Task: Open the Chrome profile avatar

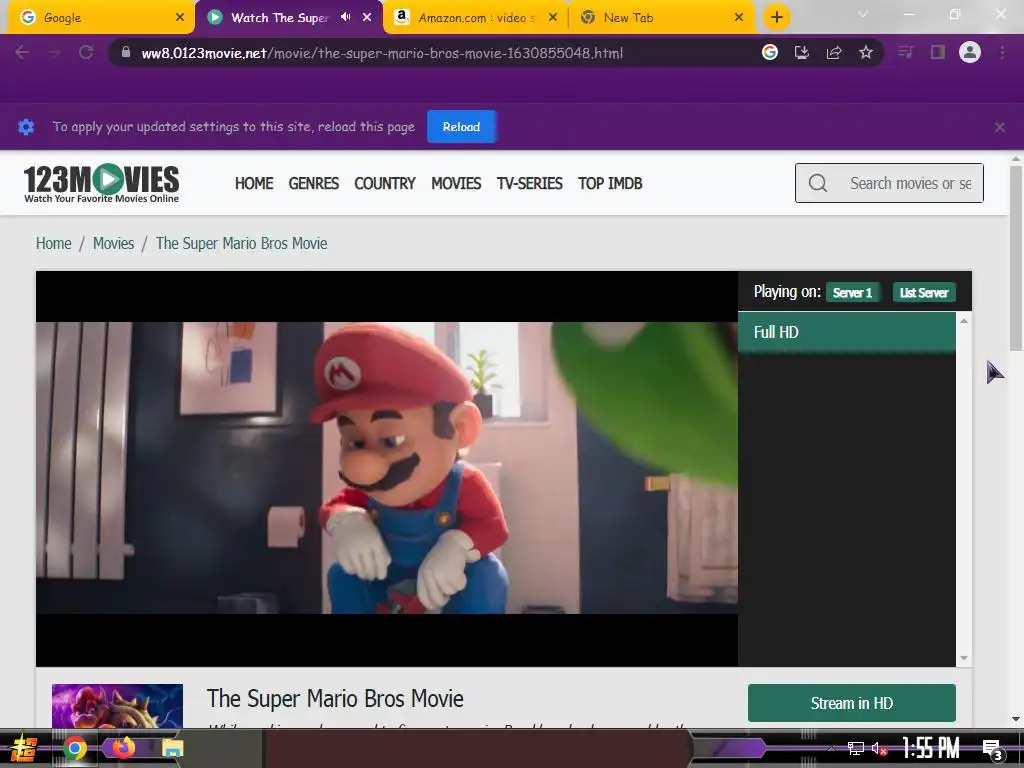Action: click(x=970, y=52)
